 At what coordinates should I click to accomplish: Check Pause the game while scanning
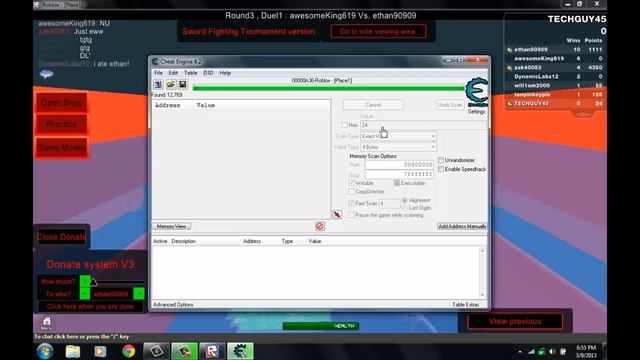point(351,215)
